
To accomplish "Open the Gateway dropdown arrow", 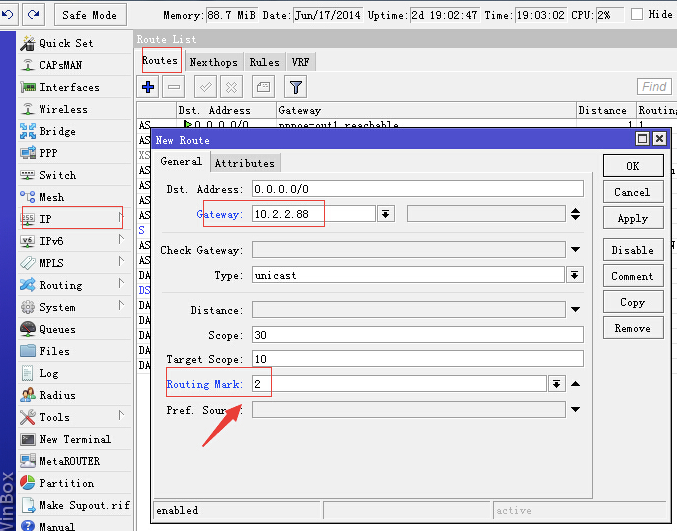I will 386,214.
